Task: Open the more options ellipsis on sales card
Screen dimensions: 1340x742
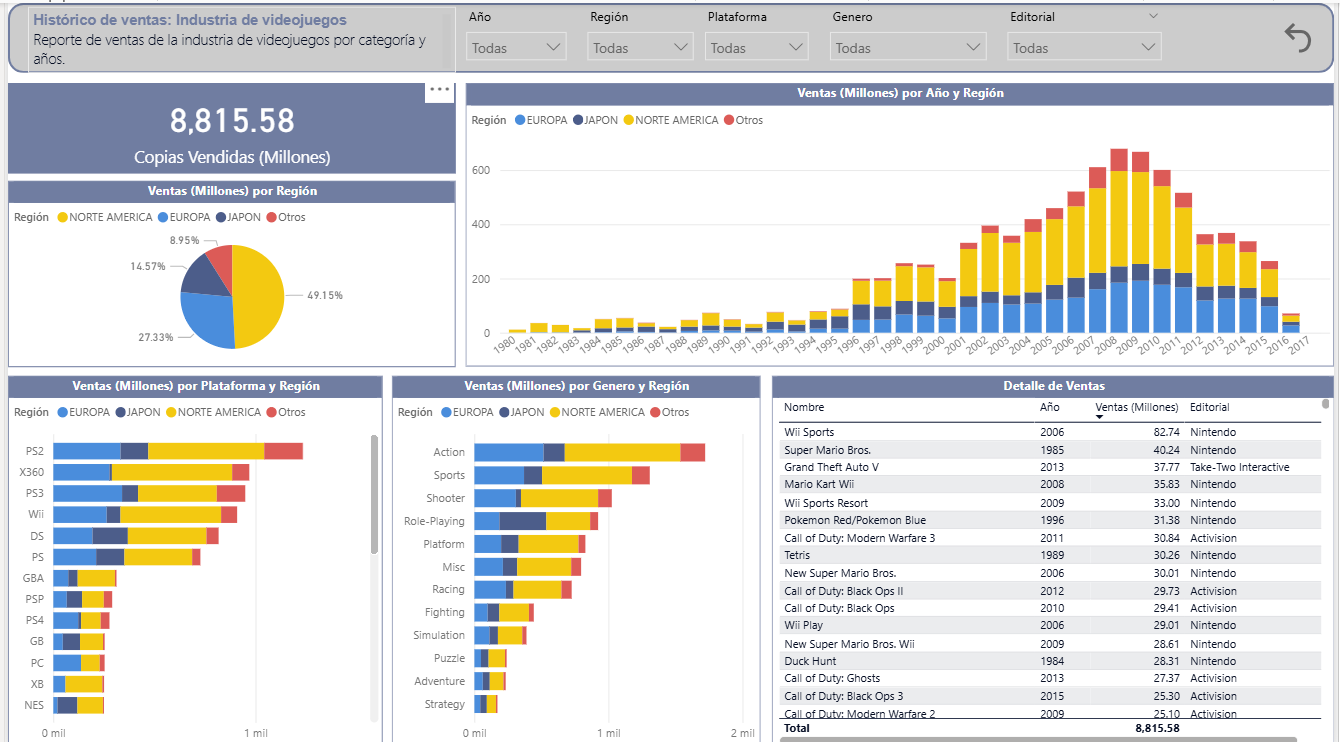Action: [x=440, y=90]
